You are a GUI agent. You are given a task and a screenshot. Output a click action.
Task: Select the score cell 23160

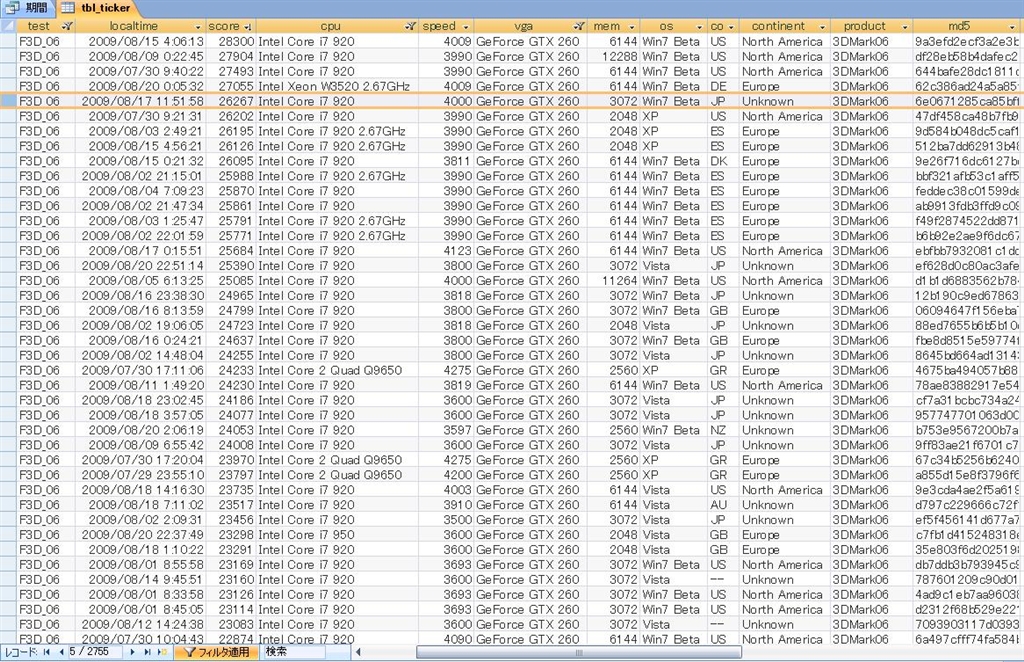click(231, 580)
